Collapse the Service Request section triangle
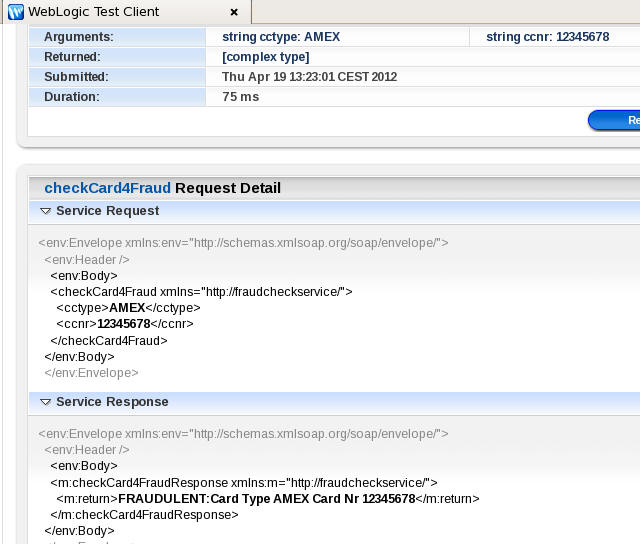 click(45, 211)
